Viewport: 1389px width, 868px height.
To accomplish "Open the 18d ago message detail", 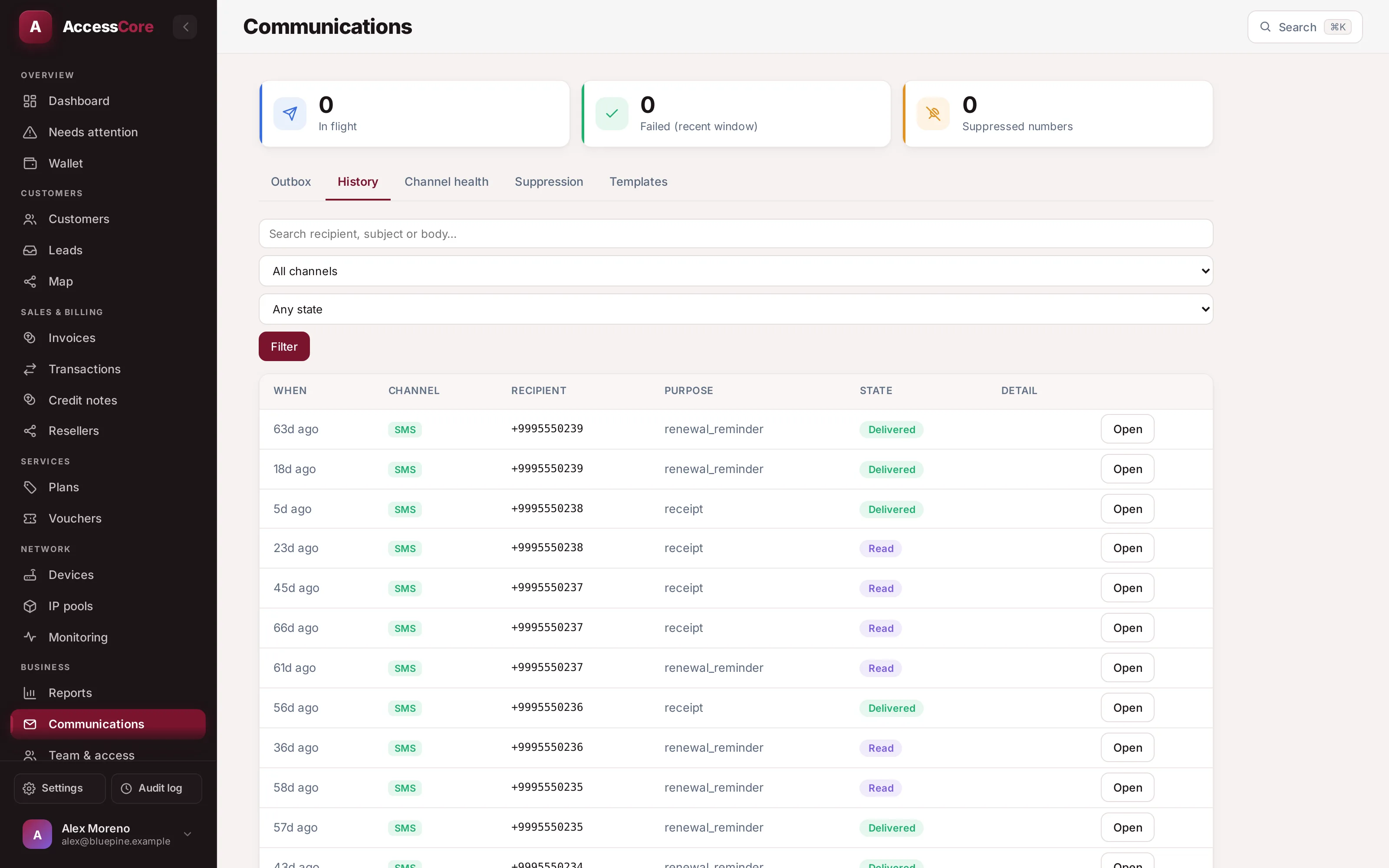I will pos(1127,469).
